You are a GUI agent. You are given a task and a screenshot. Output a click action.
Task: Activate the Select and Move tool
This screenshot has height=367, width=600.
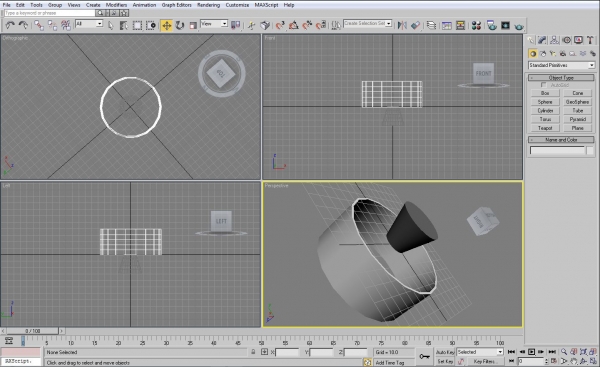point(166,25)
